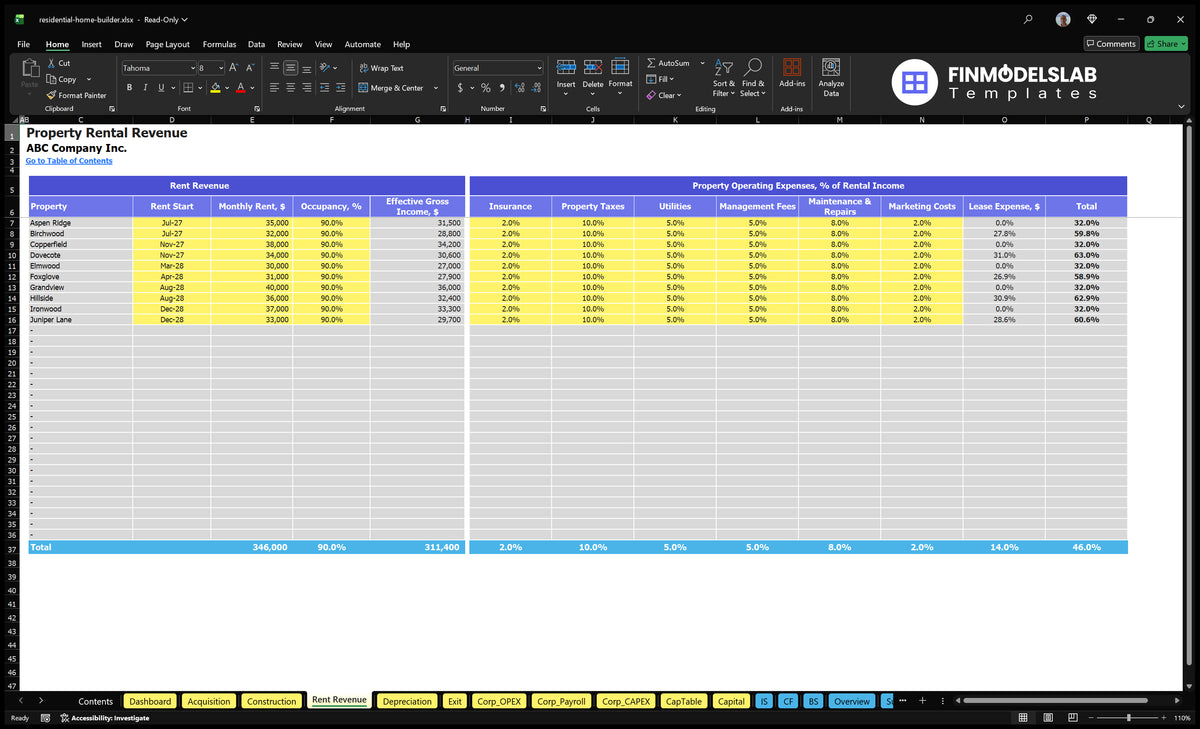
Task: Toggle Wrap Text on
Action: (x=381, y=68)
